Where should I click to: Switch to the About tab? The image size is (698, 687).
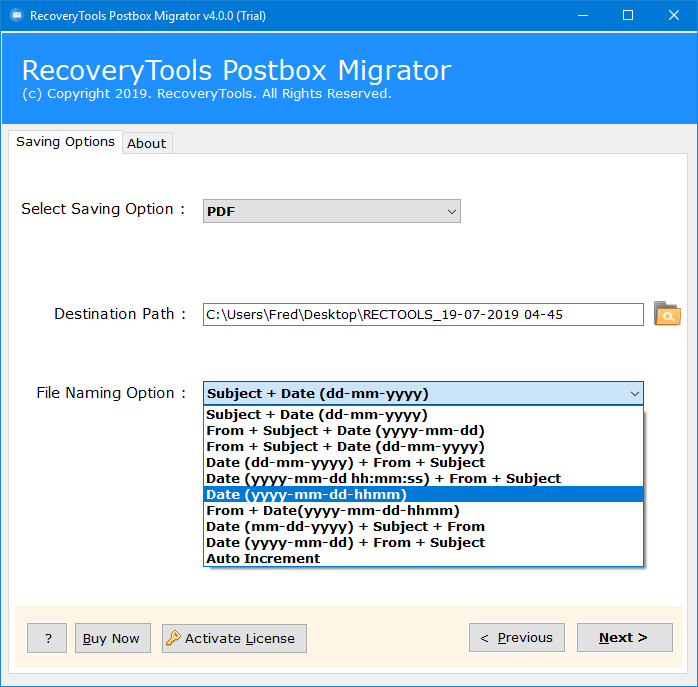click(147, 143)
